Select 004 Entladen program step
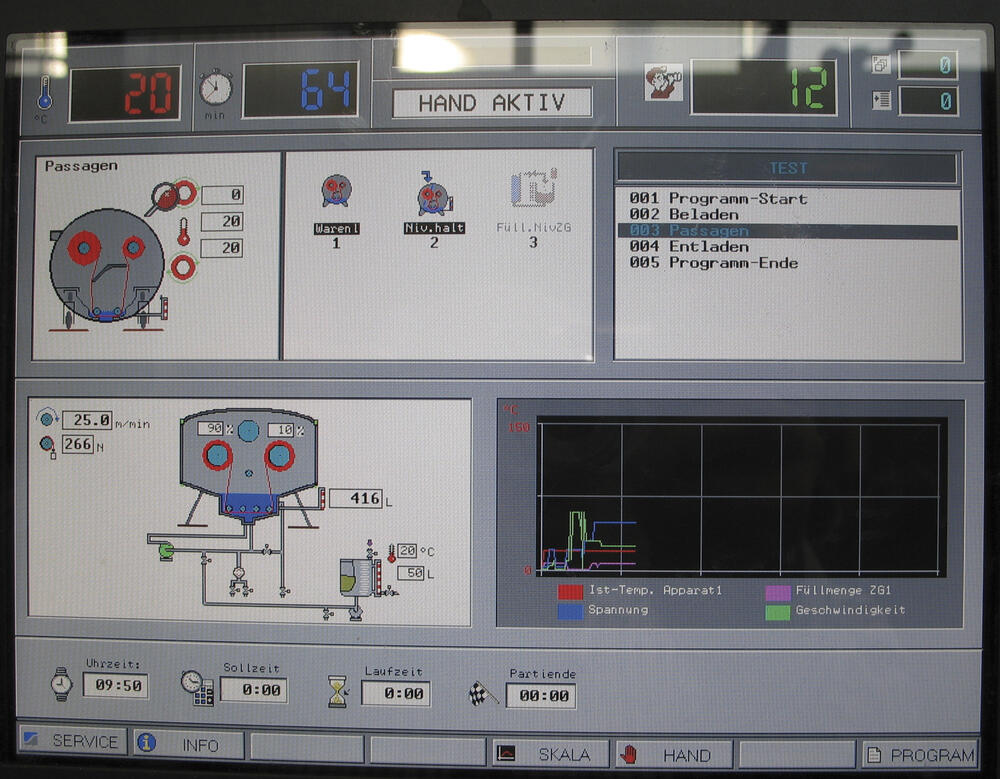This screenshot has width=1000, height=779. (688, 247)
